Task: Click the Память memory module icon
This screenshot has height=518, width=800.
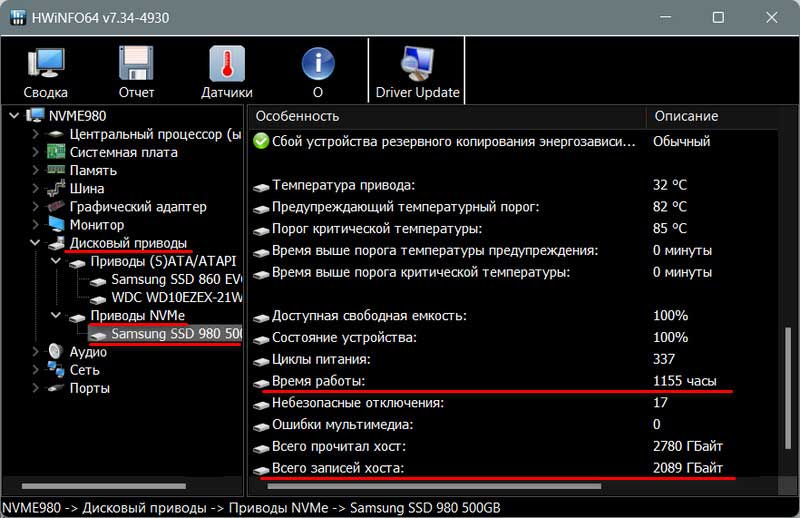Action: coord(56,169)
